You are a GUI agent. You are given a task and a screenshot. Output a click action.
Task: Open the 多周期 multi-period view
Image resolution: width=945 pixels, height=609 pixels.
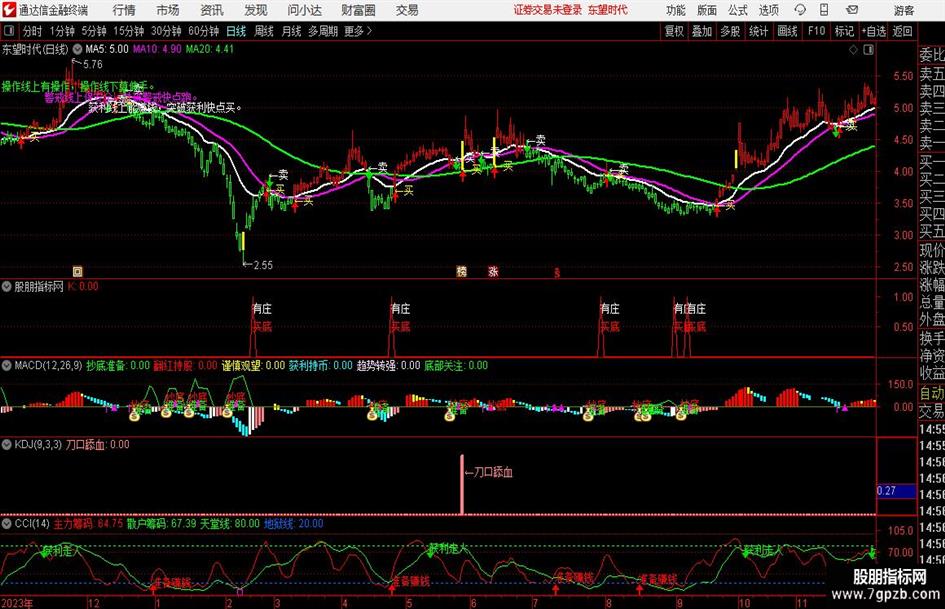click(323, 31)
